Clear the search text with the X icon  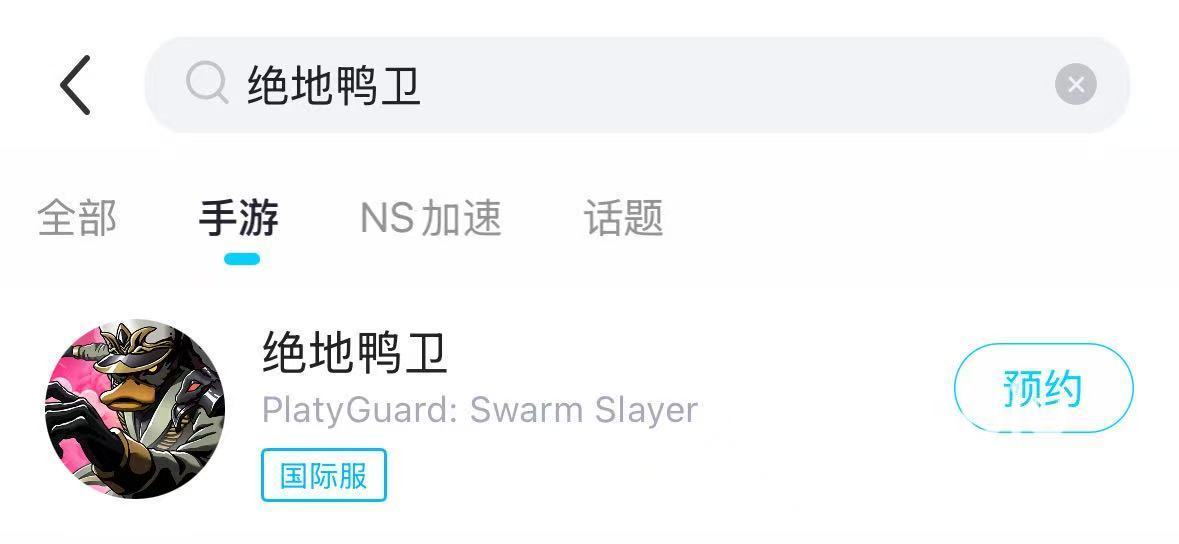pos(1075,84)
